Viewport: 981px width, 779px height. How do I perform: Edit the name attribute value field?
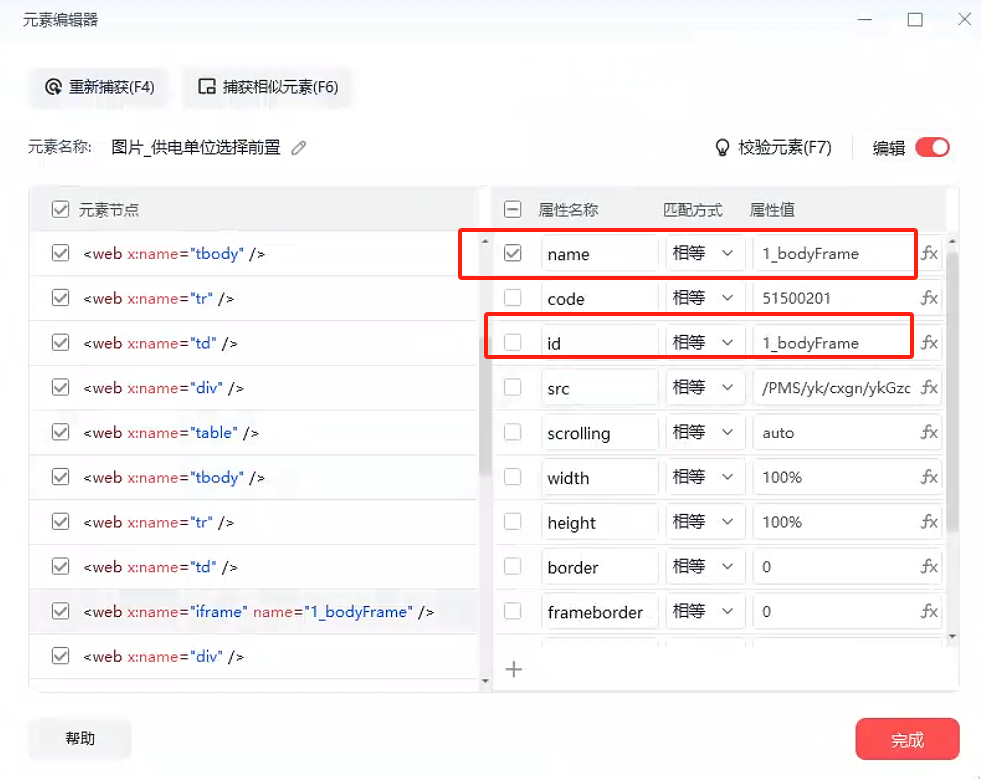click(835, 253)
